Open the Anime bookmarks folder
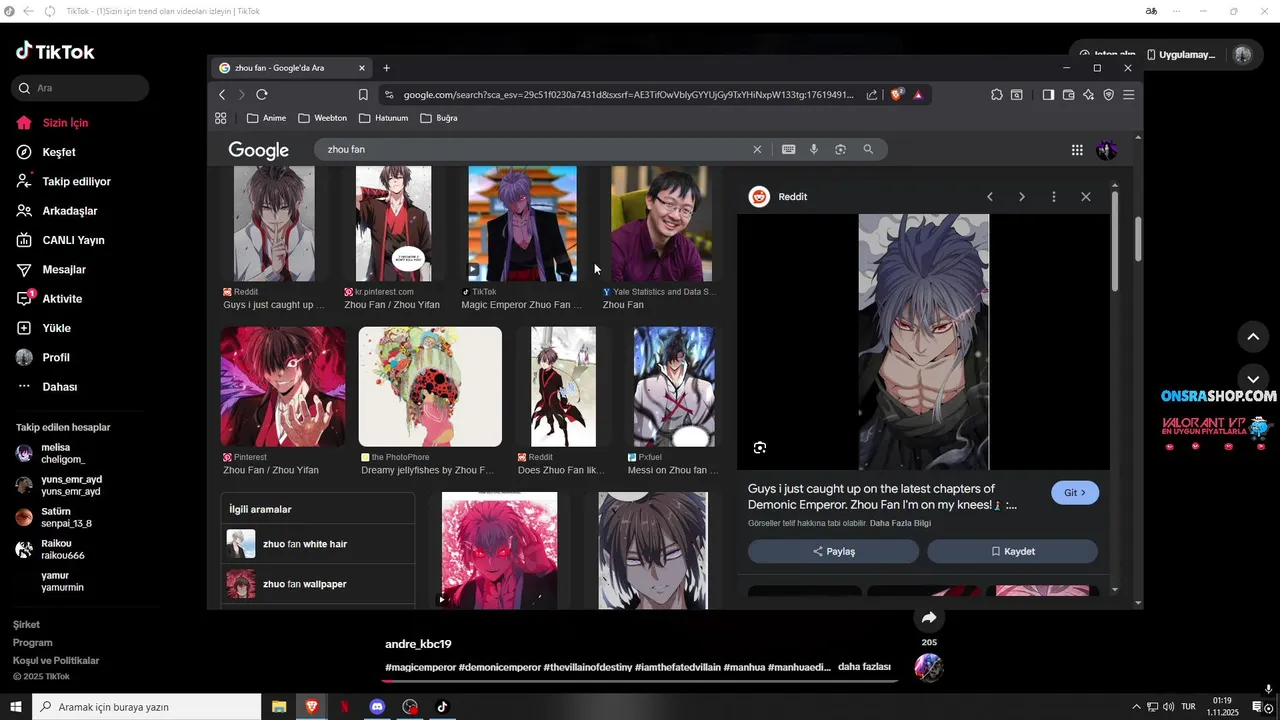The width and height of the screenshot is (1280, 720). [x=266, y=118]
